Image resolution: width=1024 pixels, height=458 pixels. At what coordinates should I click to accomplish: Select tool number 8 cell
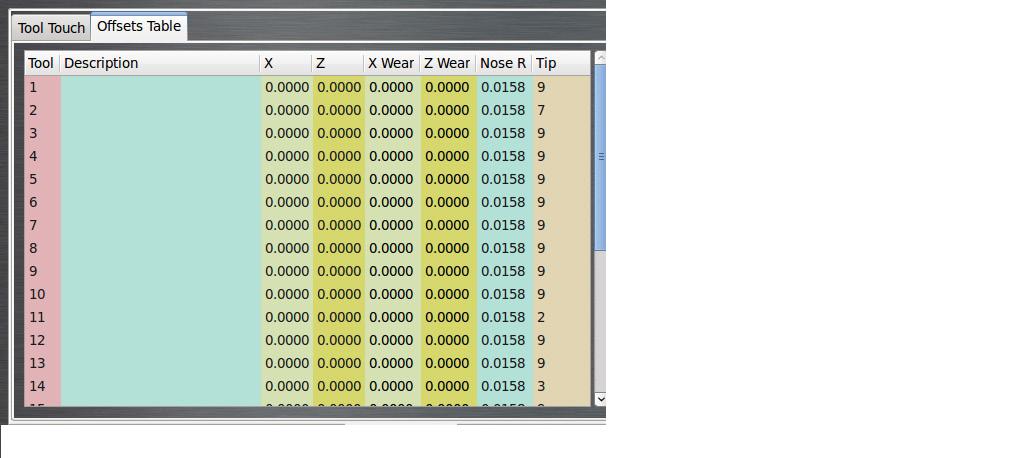click(x=42, y=248)
